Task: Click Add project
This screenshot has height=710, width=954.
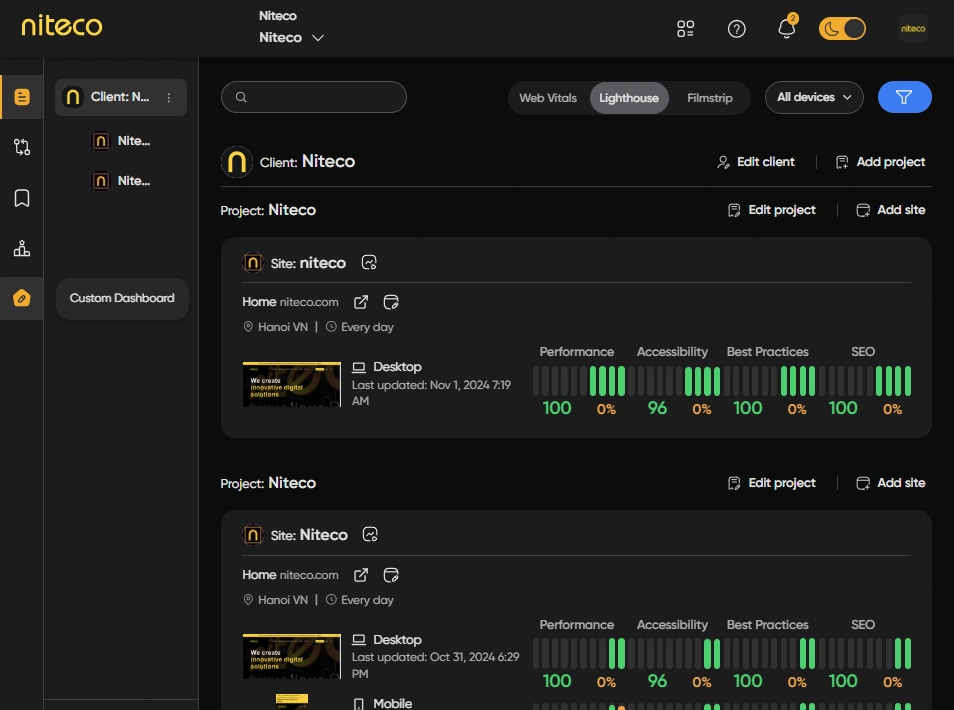Action: click(x=880, y=162)
